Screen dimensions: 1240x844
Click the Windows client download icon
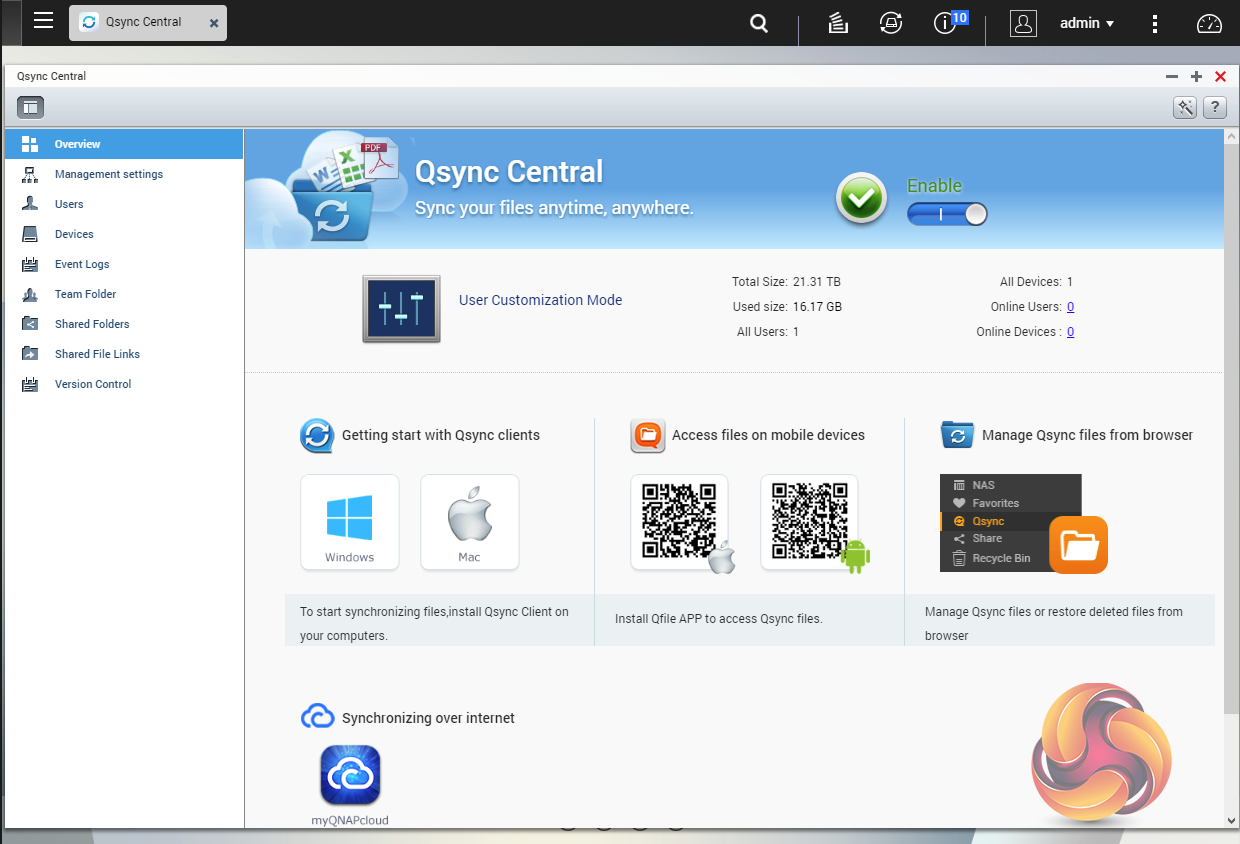(350, 522)
